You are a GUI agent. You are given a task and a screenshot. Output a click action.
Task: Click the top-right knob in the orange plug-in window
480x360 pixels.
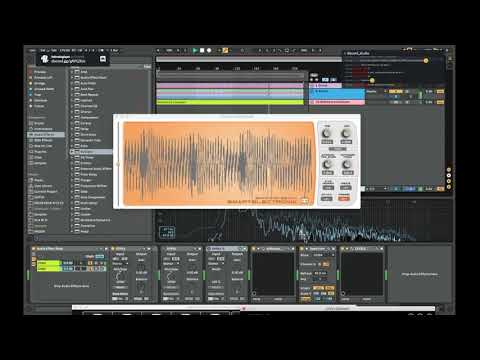pyautogui.click(x=346, y=133)
